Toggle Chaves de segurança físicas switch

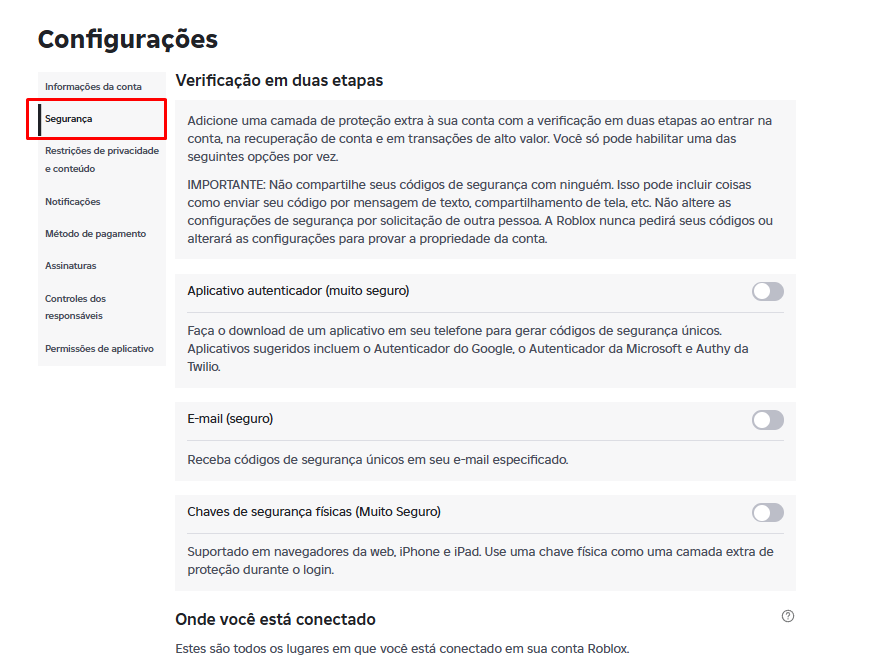point(767,513)
